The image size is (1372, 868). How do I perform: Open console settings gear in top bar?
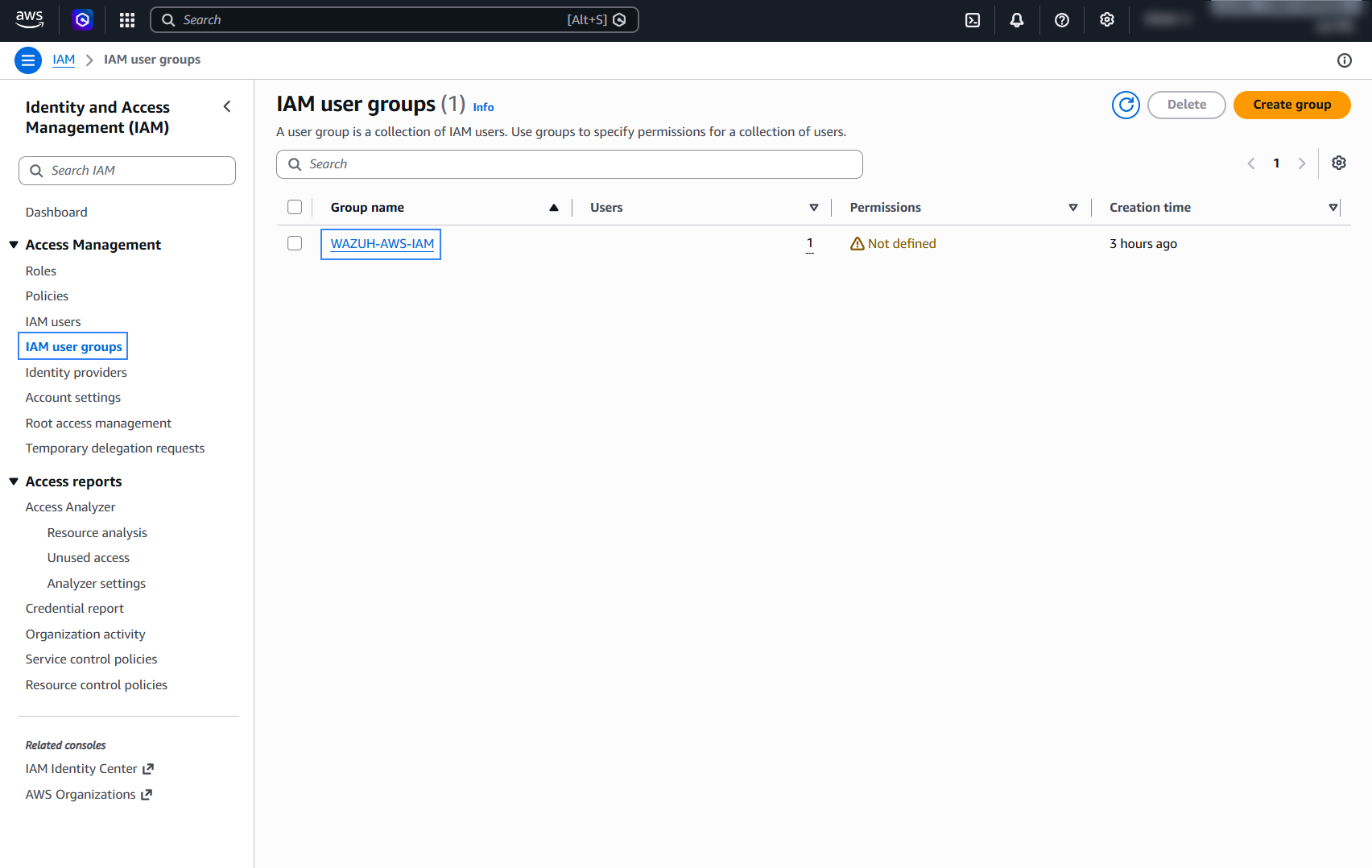click(1107, 20)
